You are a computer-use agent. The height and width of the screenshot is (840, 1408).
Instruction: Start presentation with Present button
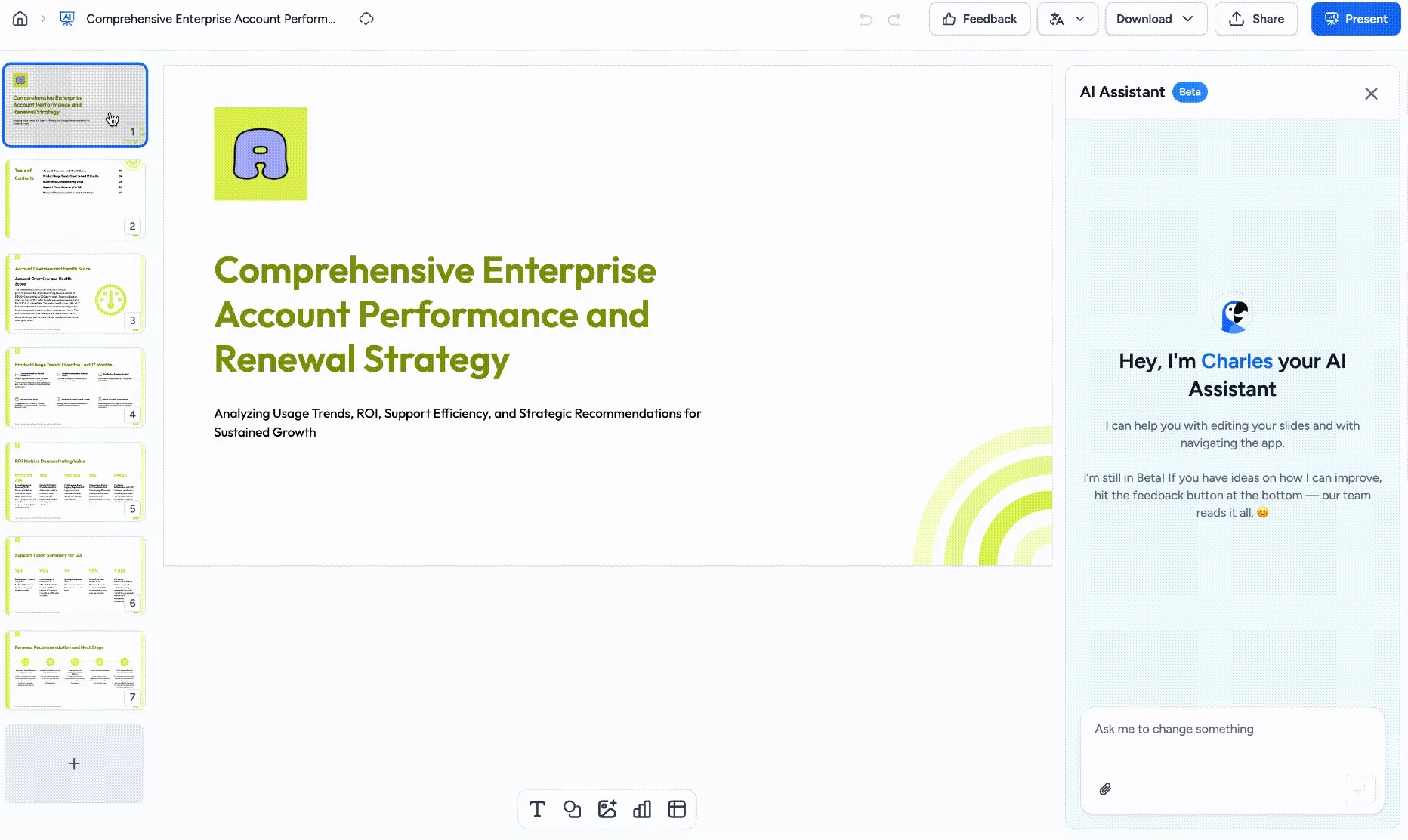point(1355,19)
